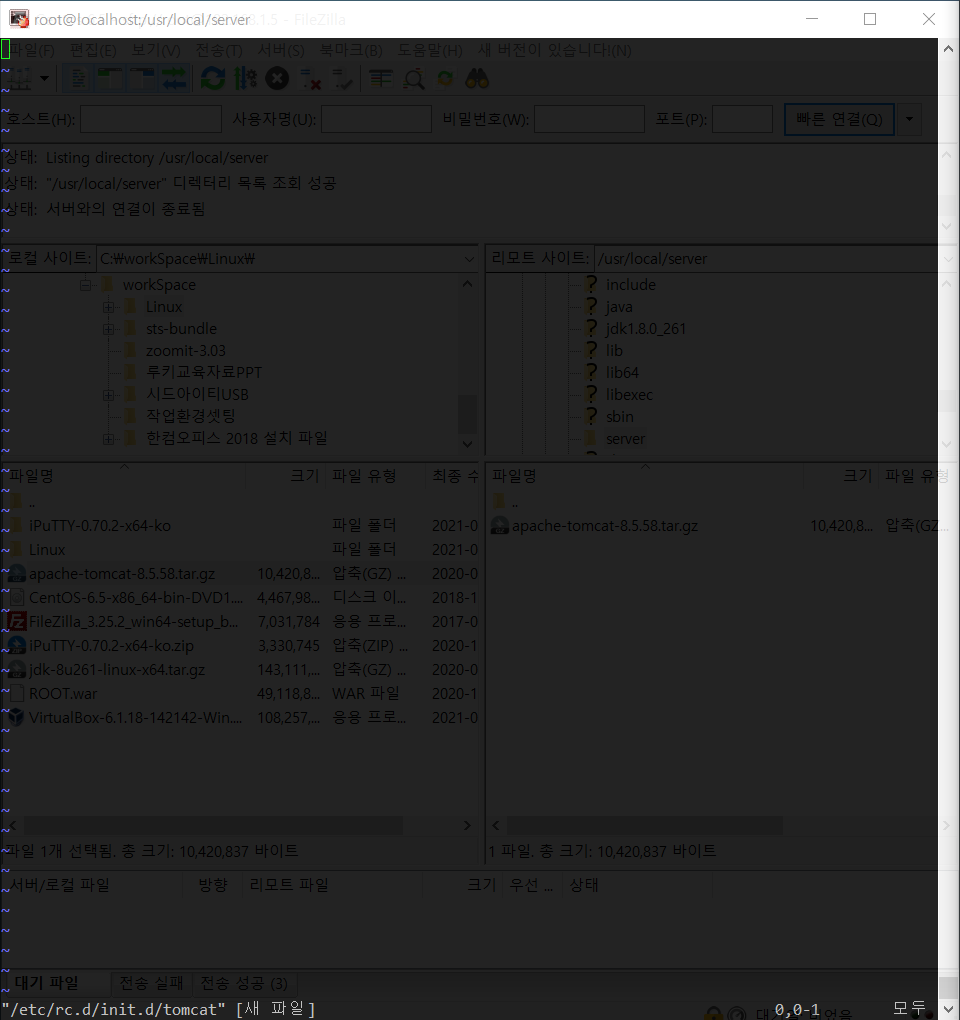Click the remote apache-tomcat archive icon
This screenshot has height=1020, width=960.
500,526
